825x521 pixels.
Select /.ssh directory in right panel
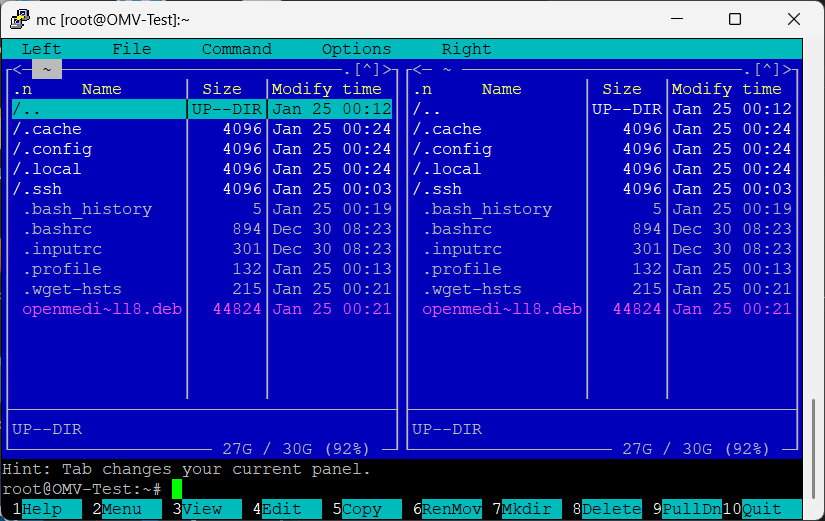click(x=602, y=189)
